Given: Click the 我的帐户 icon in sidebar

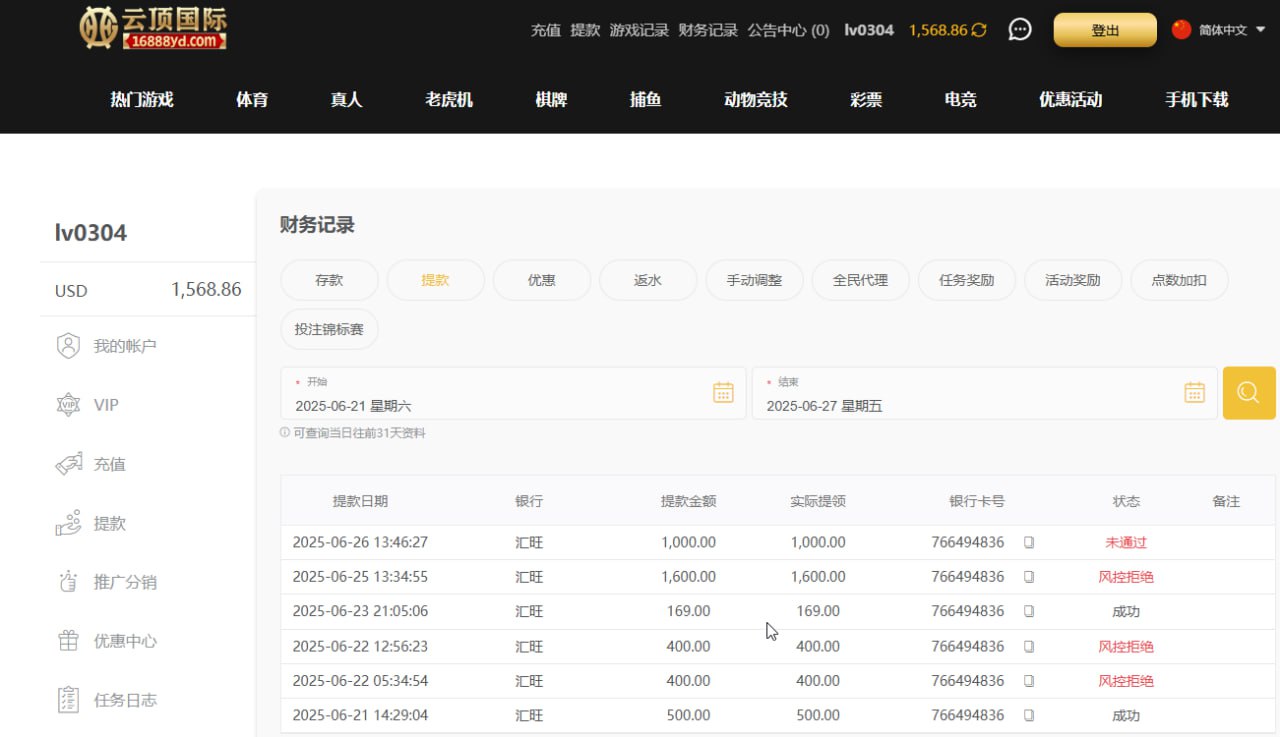Looking at the screenshot, I should click(68, 346).
